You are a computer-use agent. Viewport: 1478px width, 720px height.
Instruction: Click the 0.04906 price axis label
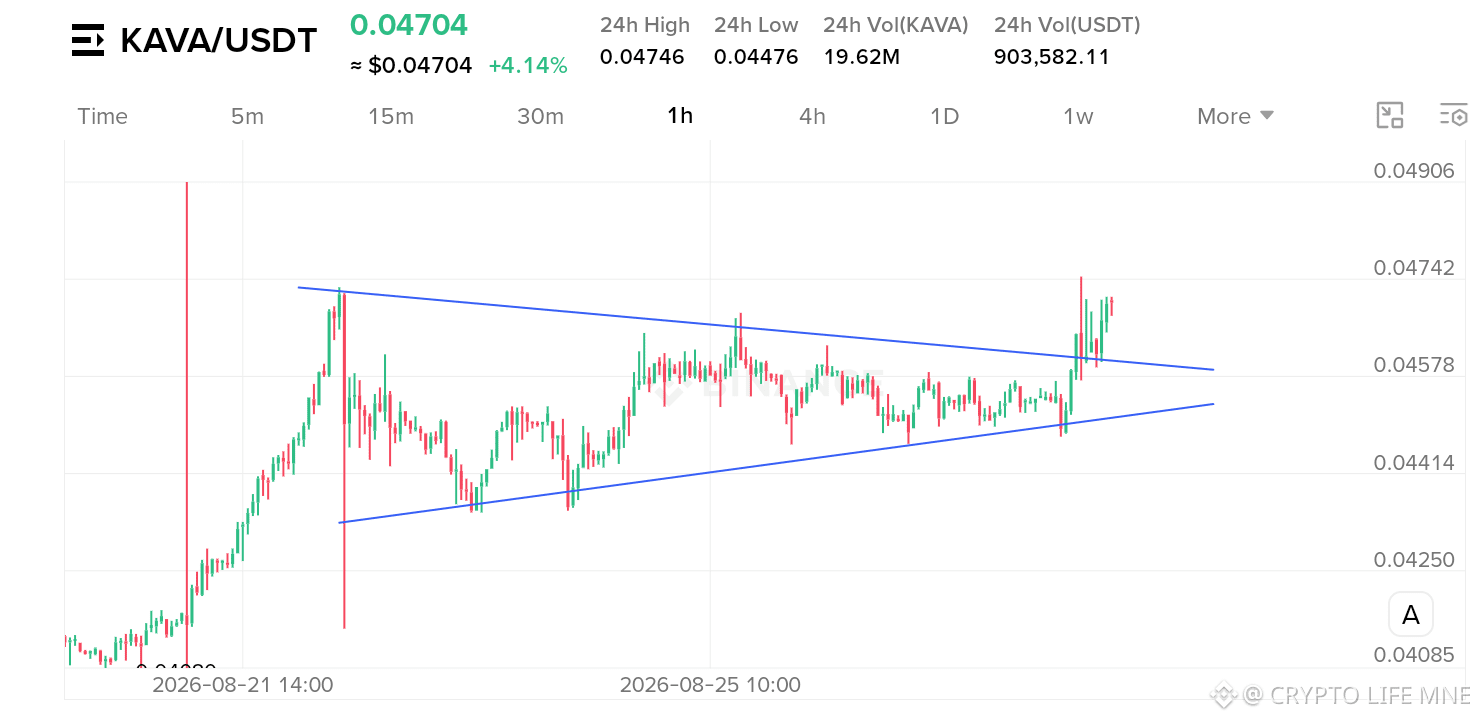click(1414, 171)
